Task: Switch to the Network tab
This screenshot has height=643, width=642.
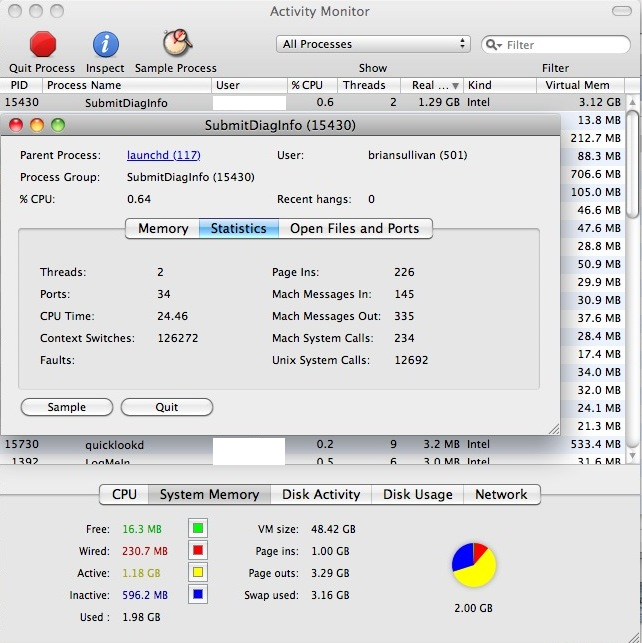Action: tap(501, 494)
